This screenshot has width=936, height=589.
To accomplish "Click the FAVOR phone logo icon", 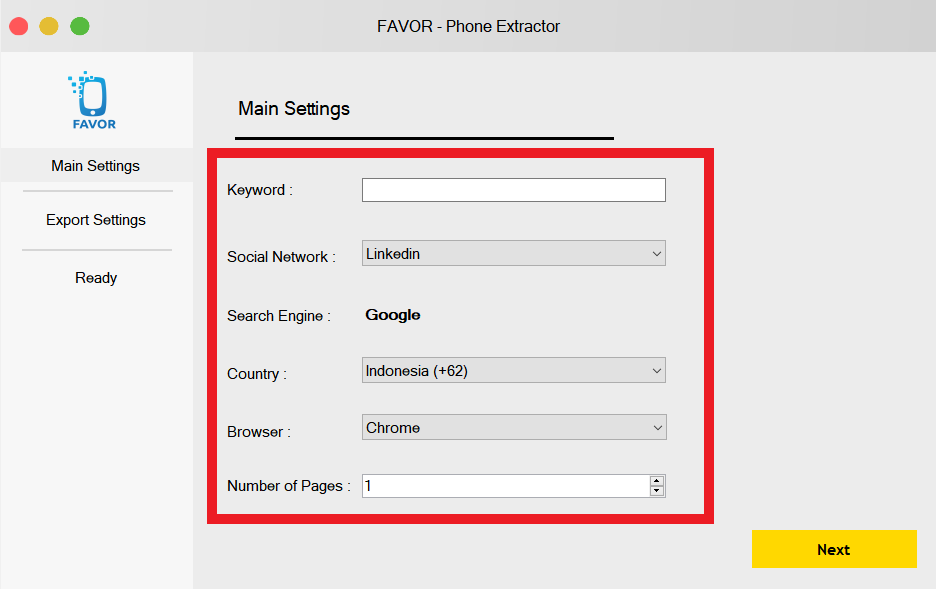I will pyautogui.click(x=93, y=100).
